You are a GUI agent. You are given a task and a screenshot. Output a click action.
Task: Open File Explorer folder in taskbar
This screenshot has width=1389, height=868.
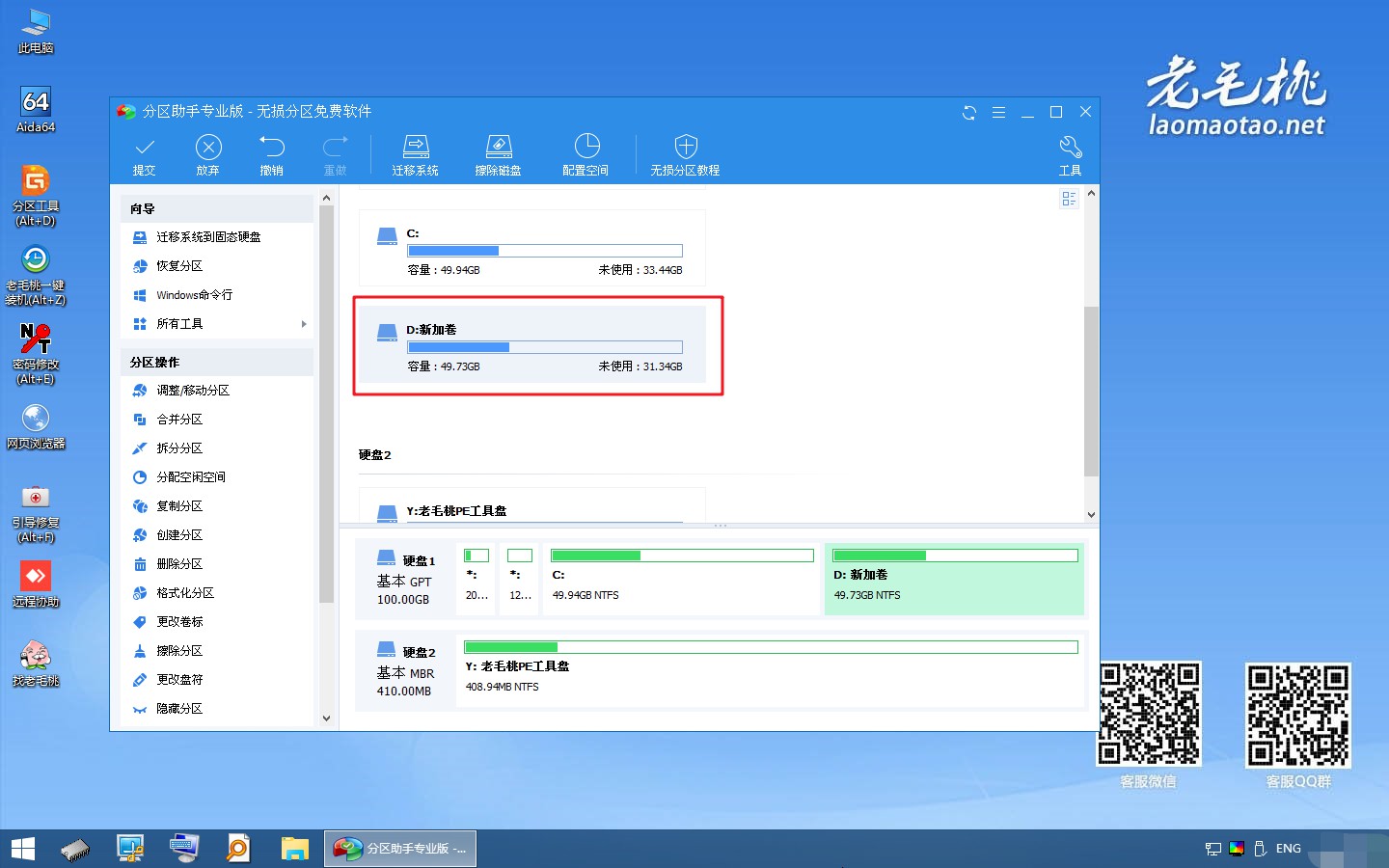(x=294, y=849)
